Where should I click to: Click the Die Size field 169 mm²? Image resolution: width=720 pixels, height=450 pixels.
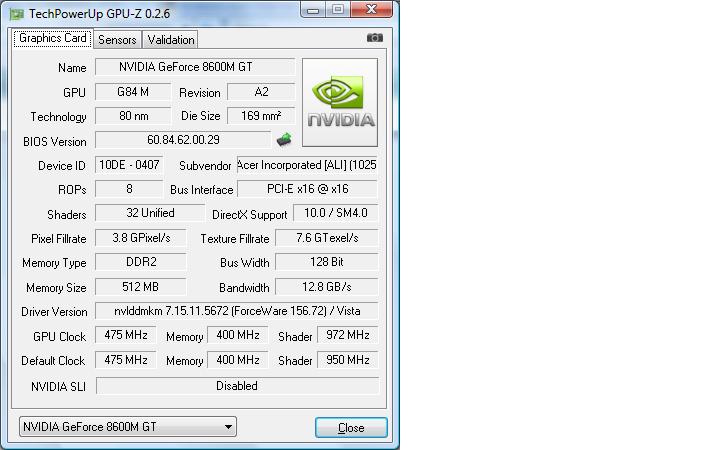pyautogui.click(x=261, y=116)
